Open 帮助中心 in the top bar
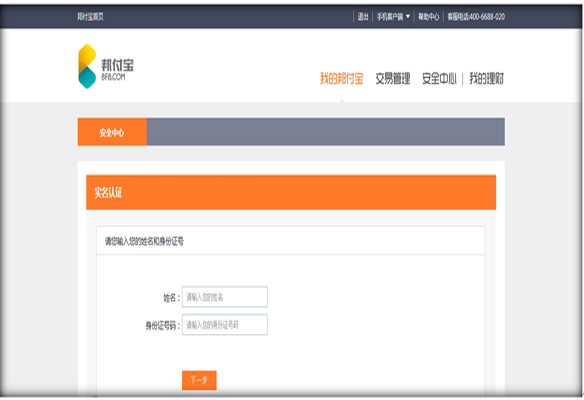Image resolution: width=584 pixels, height=400 pixels. 428,16
